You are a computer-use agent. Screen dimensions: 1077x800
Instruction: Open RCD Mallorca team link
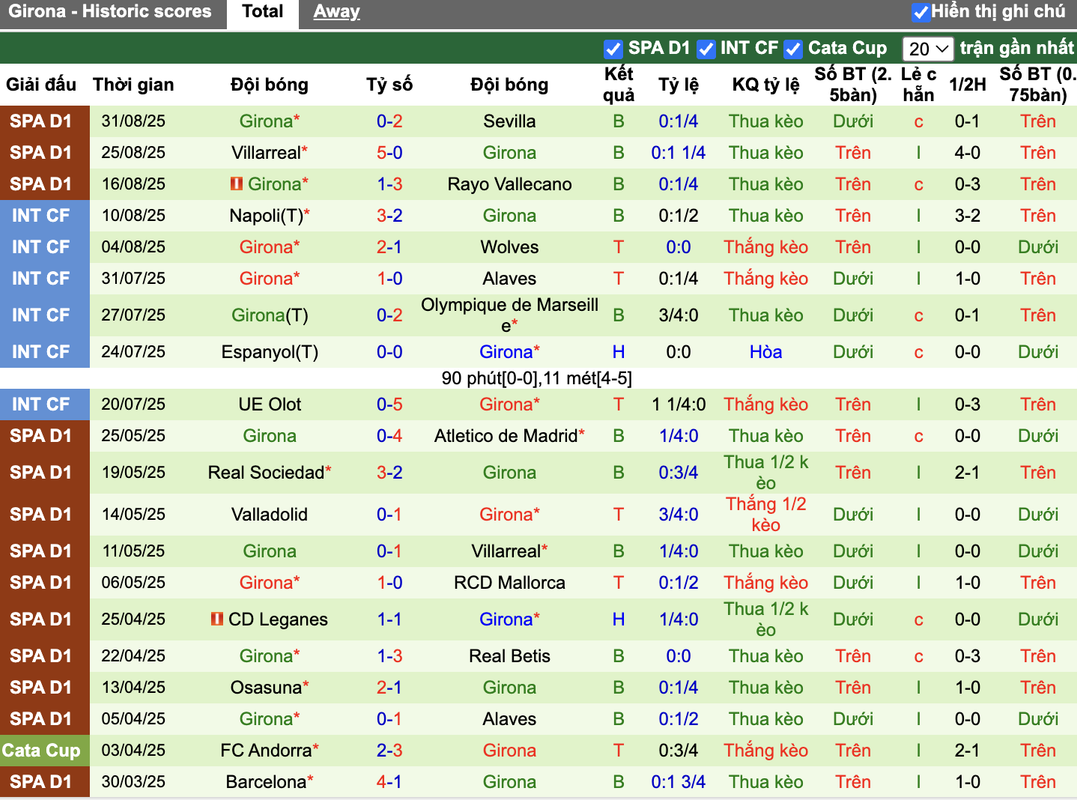[509, 582]
